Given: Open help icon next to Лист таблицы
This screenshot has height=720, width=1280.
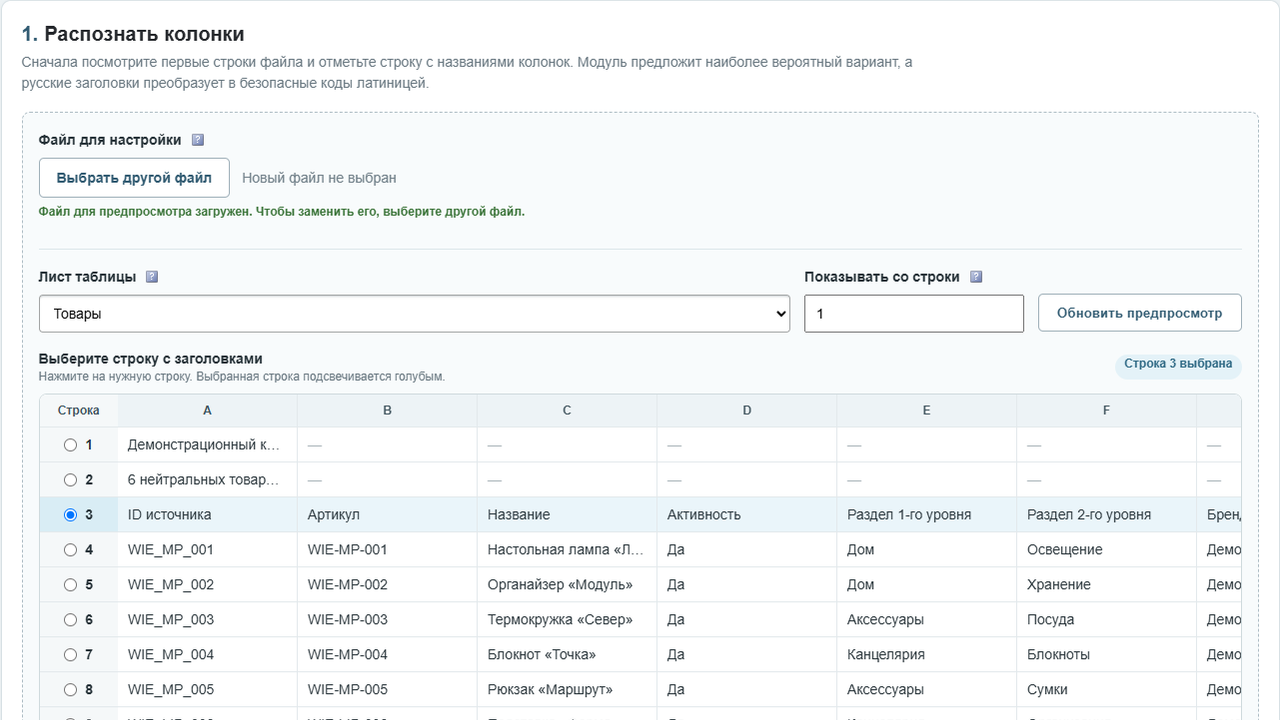Looking at the screenshot, I should pyautogui.click(x=152, y=277).
